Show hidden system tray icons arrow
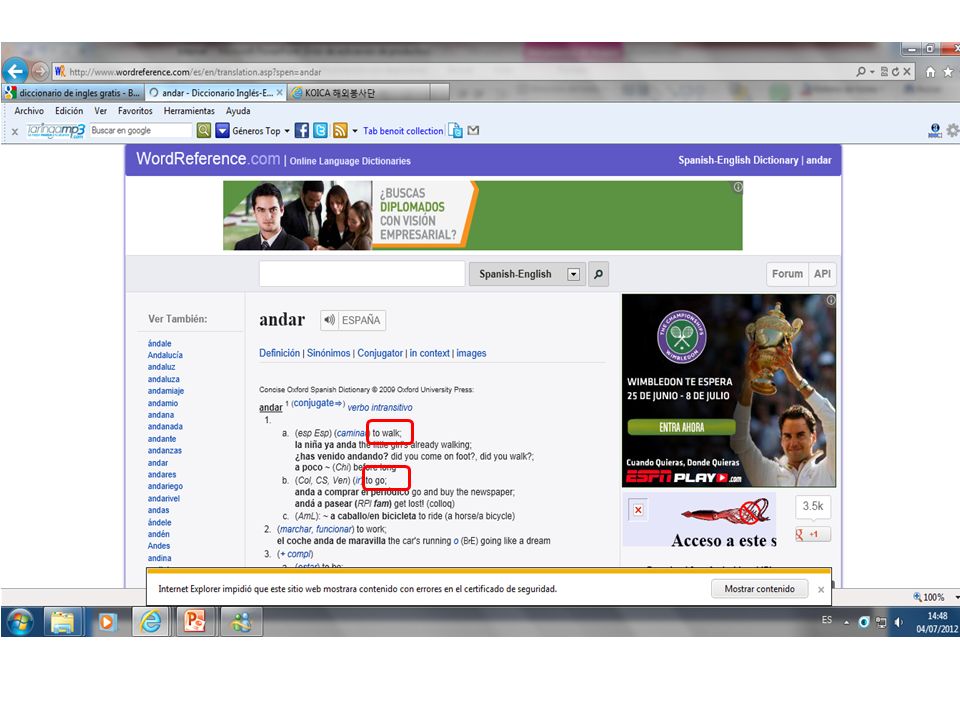 [847, 623]
